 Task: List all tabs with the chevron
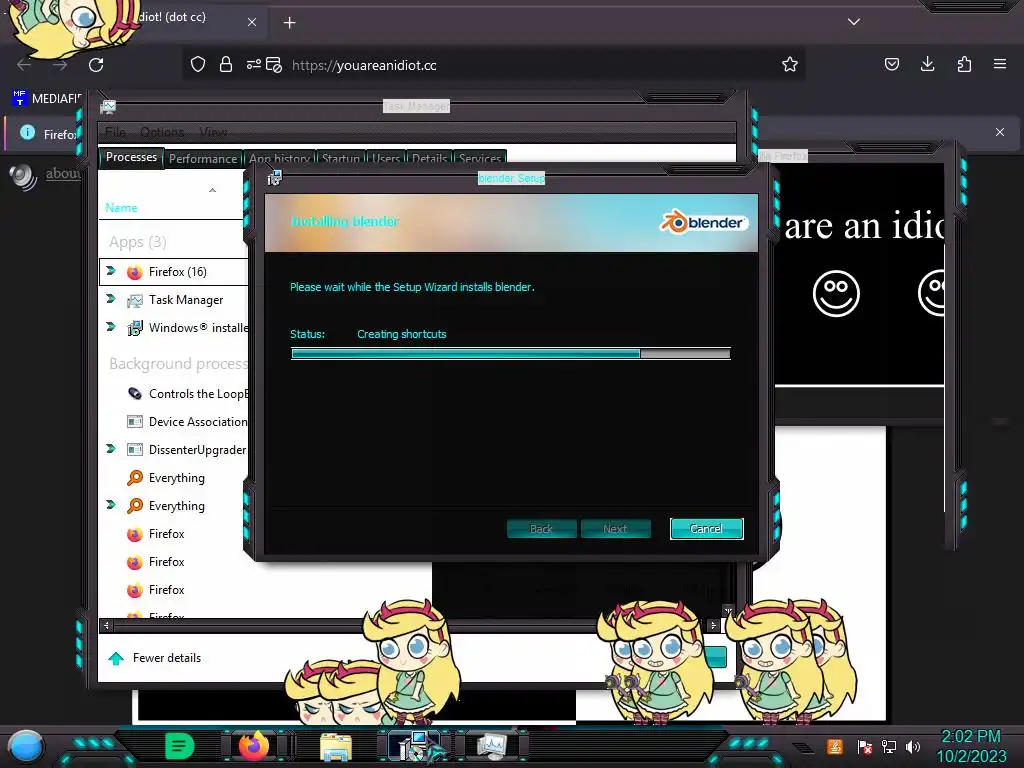[854, 22]
